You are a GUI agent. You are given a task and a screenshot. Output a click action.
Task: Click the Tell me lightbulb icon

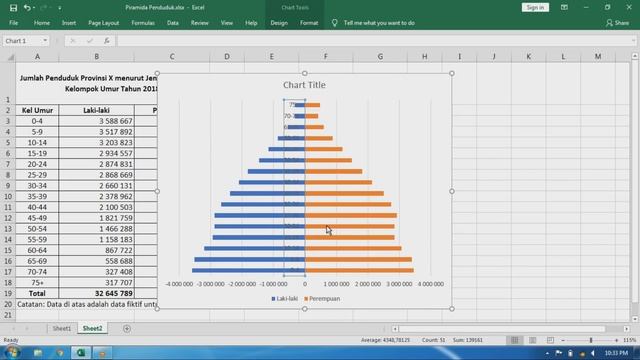point(334,23)
